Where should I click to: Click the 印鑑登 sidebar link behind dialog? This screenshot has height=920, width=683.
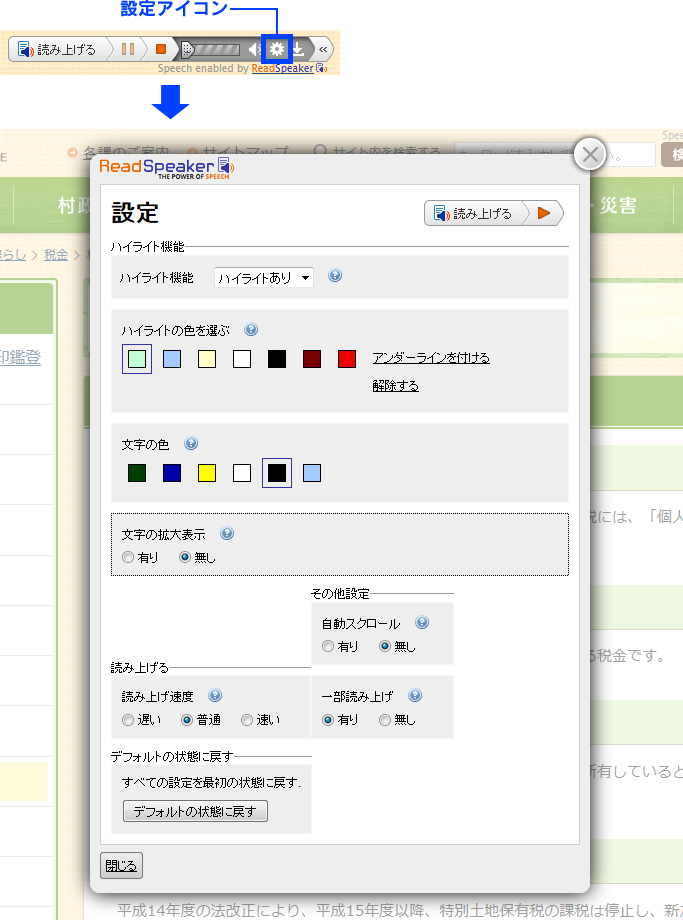click(x=21, y=357)
